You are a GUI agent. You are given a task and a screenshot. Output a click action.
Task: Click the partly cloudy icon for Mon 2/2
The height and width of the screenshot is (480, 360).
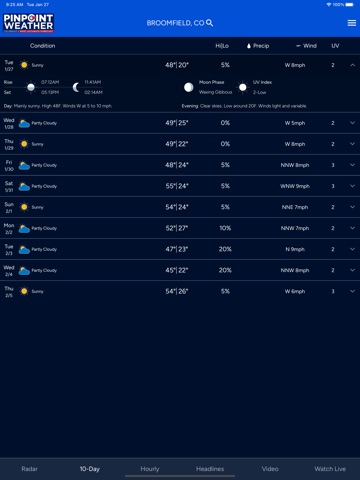click(24, 228)
